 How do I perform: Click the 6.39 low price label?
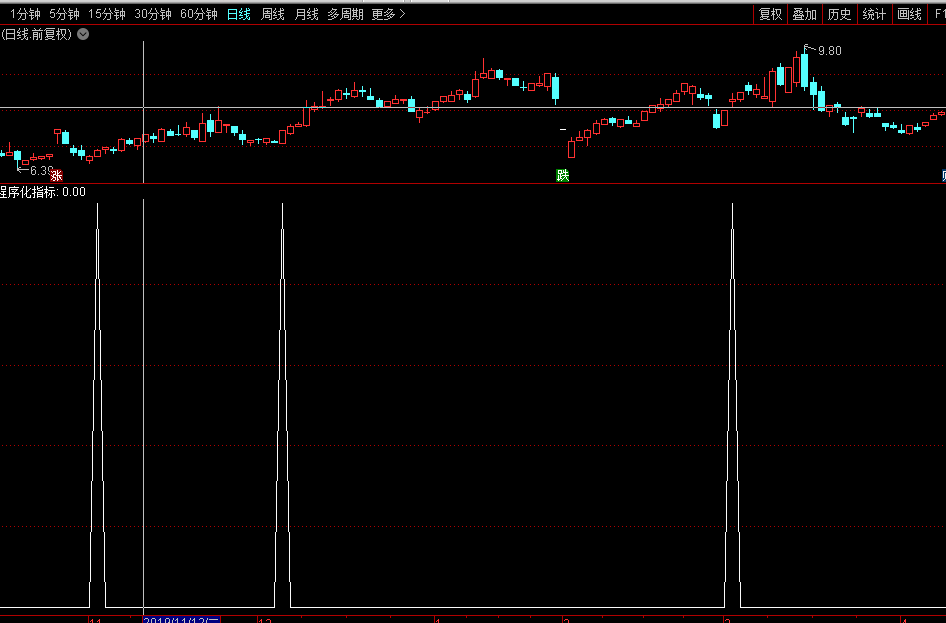click(41, 171)
